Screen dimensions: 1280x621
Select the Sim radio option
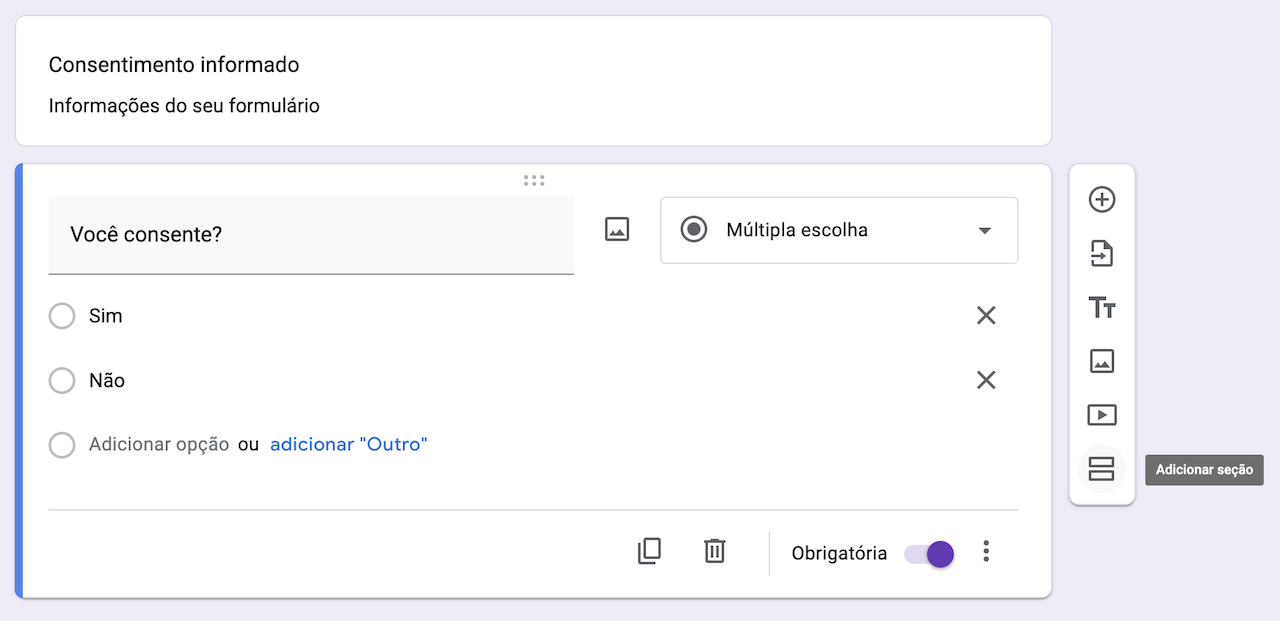coord(62,316)
